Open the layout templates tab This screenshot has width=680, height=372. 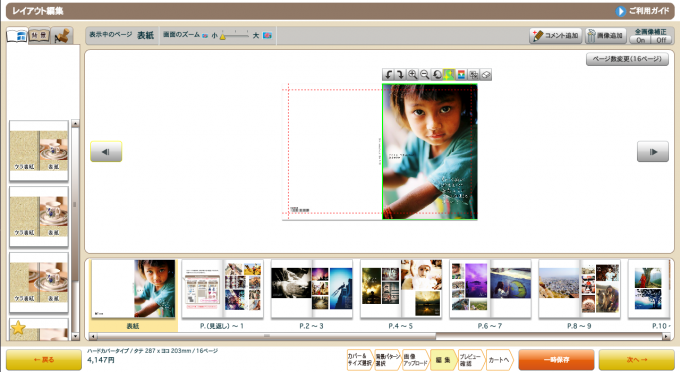pyautogui.click(x=17, y=36)
